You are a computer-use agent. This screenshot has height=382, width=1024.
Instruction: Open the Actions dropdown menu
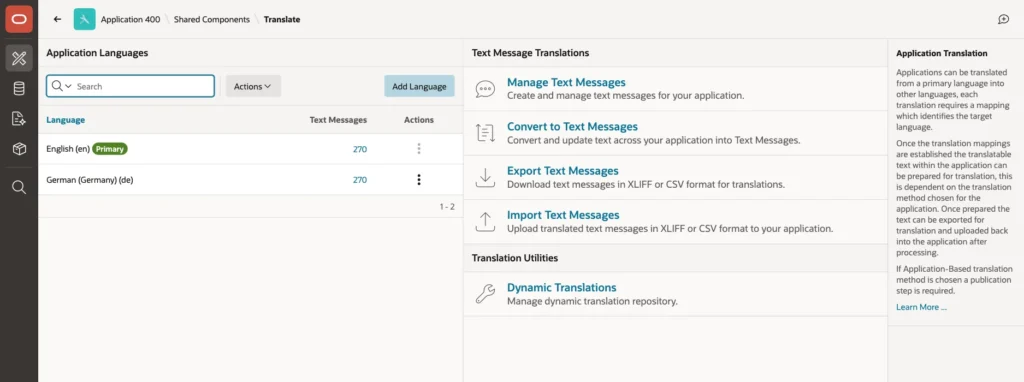[x=253, y=86]
